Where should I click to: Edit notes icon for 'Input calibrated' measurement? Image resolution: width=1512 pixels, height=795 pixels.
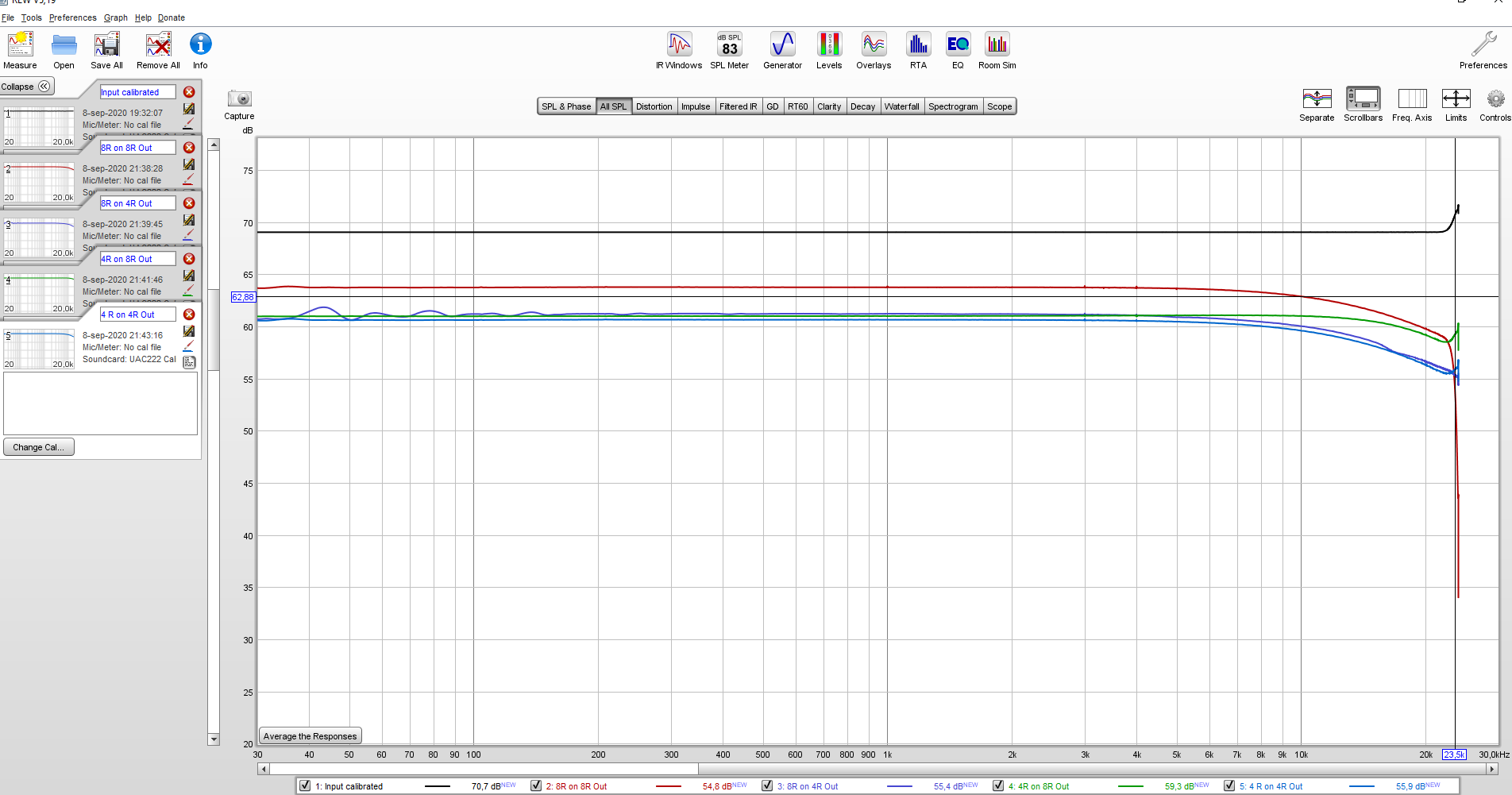click(189, 109)
